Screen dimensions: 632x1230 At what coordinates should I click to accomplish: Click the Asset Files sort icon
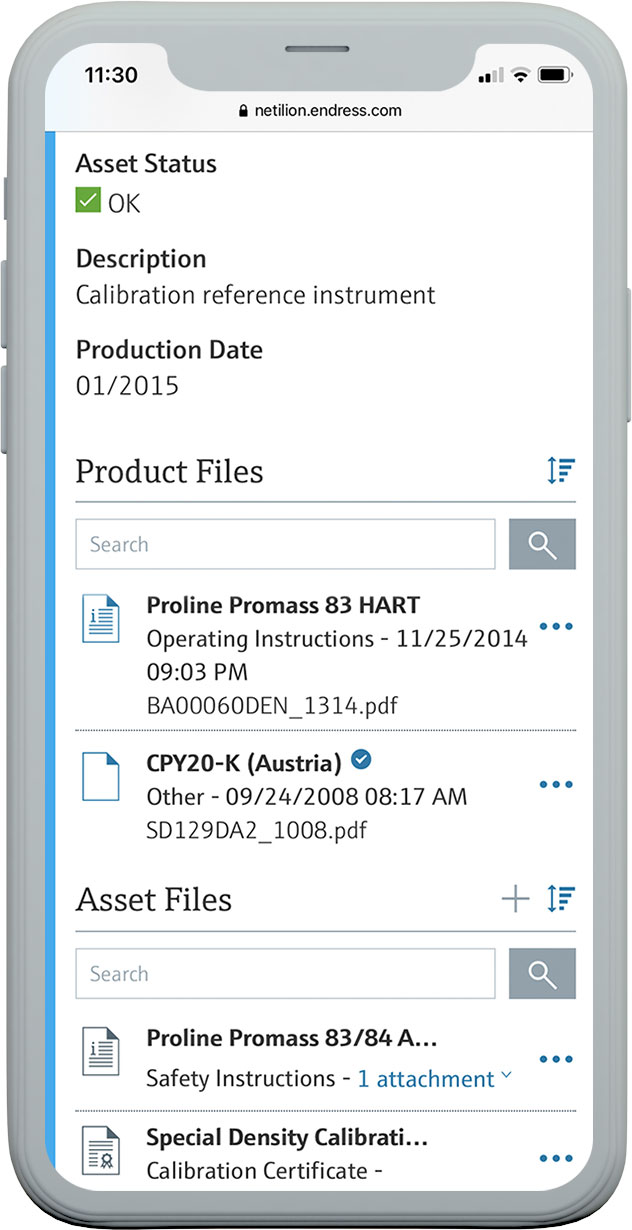[561, 899]
